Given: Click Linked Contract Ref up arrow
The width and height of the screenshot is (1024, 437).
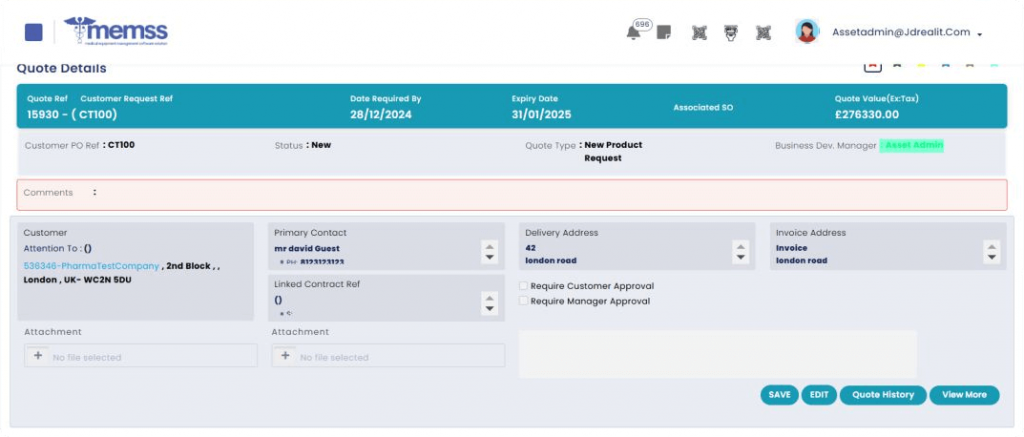Looking at the screenshot, I should coord(490,298).
